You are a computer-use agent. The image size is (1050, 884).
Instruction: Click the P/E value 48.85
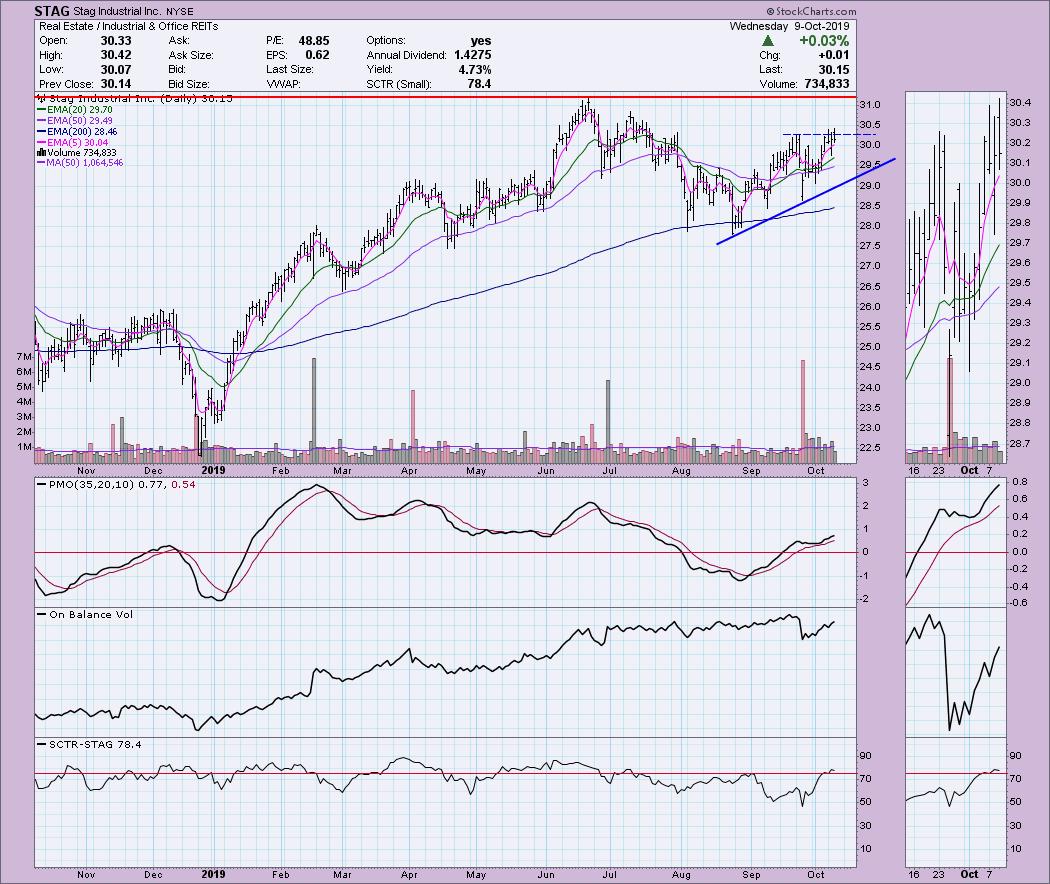click(314, 41)
